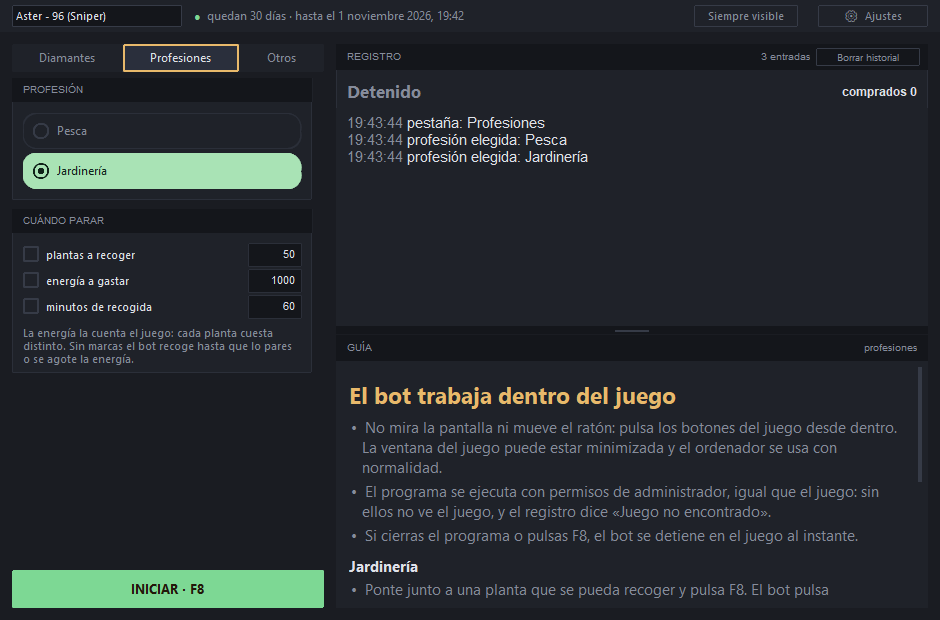Start the bot with INICIAR · F8

pos(168,589)
